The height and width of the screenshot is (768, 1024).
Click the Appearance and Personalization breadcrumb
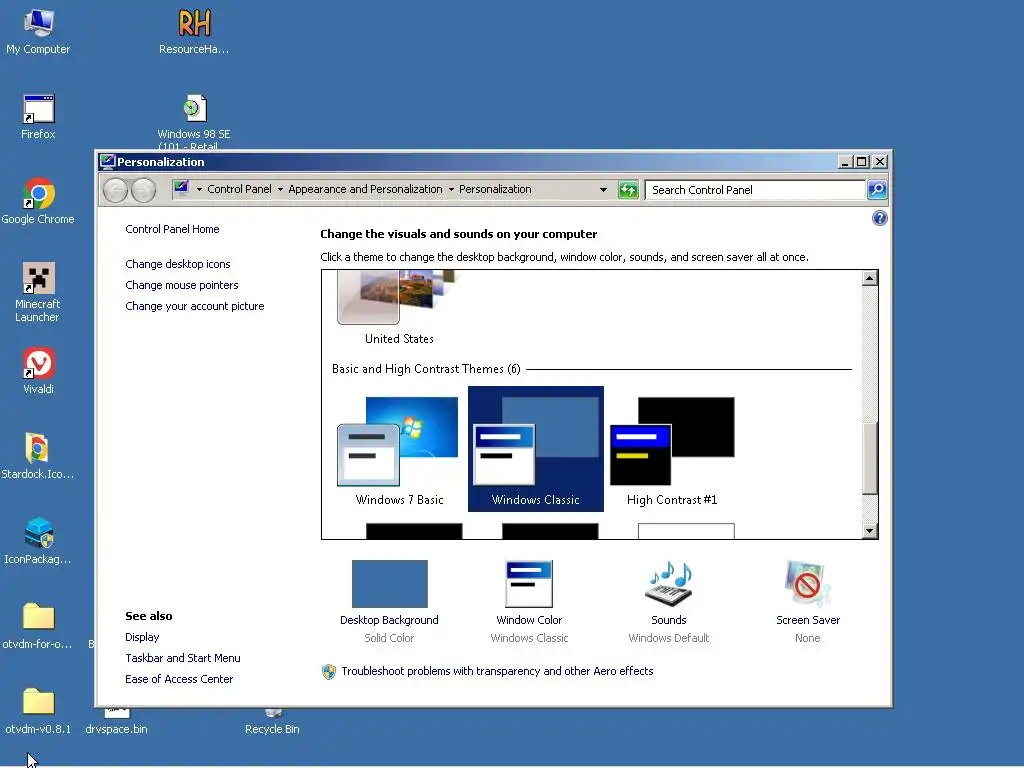coord(365,189)
